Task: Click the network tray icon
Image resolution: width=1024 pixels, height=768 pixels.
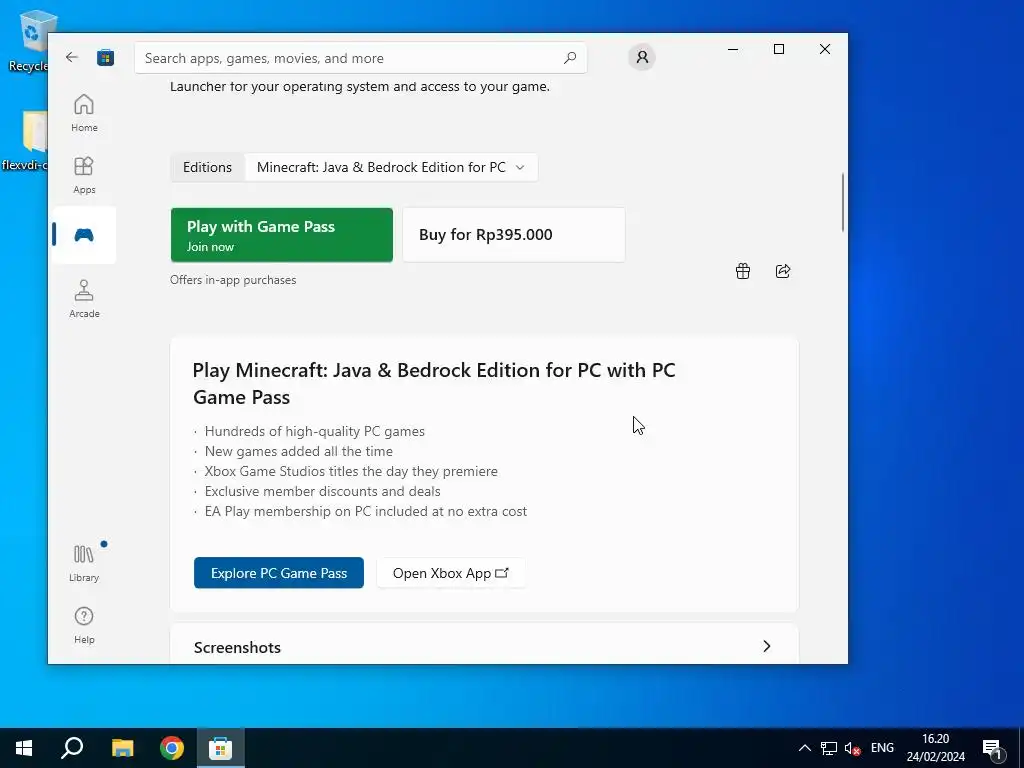Action: pos(829,748)
